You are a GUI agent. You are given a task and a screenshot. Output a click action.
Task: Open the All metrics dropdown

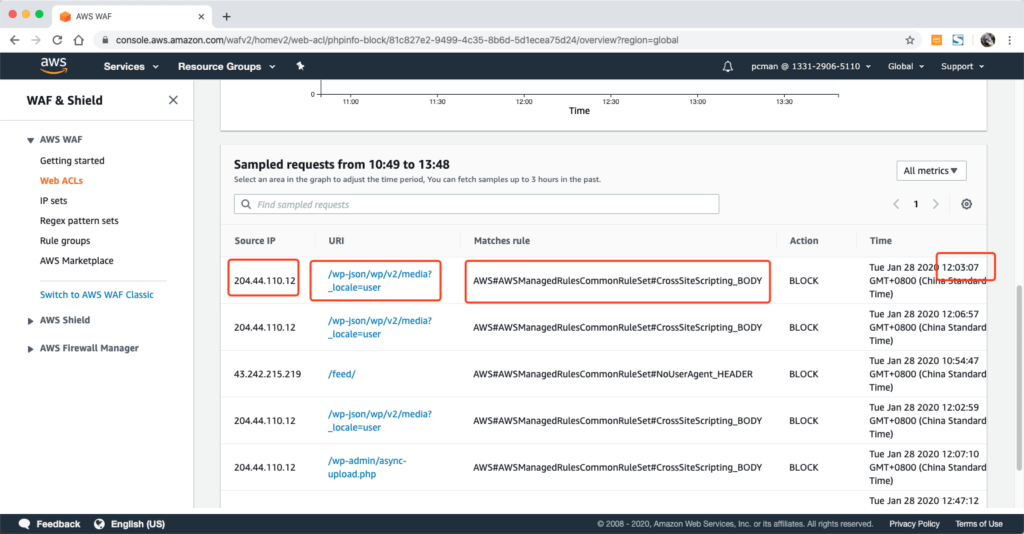coord(931,170)
